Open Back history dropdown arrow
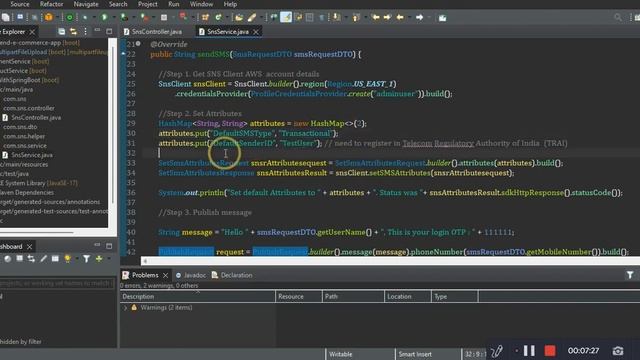The height and width of the screenshot is (360, 640). coord(409,18)
